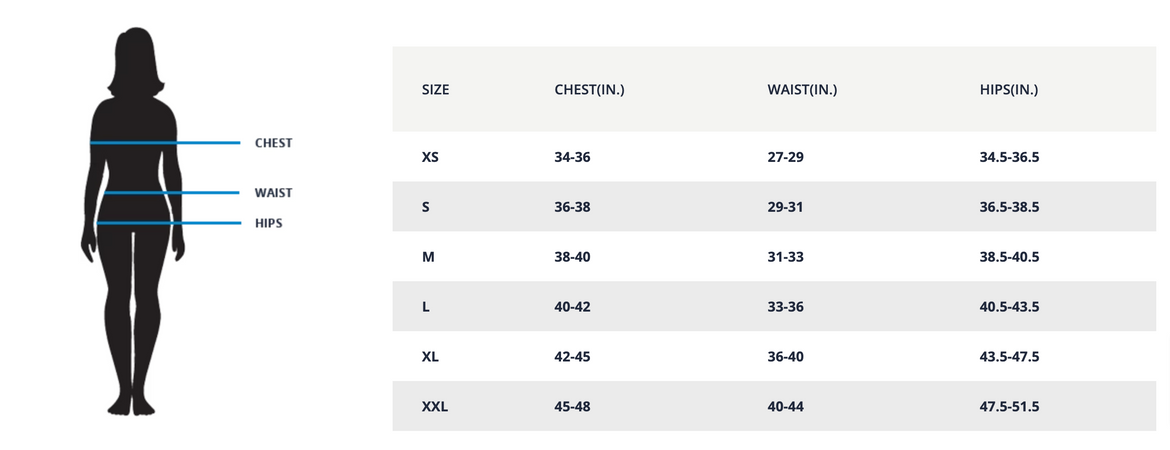1170x450 pixels.
Task: Pick the XL size row label
Action: tap(430, 357)
